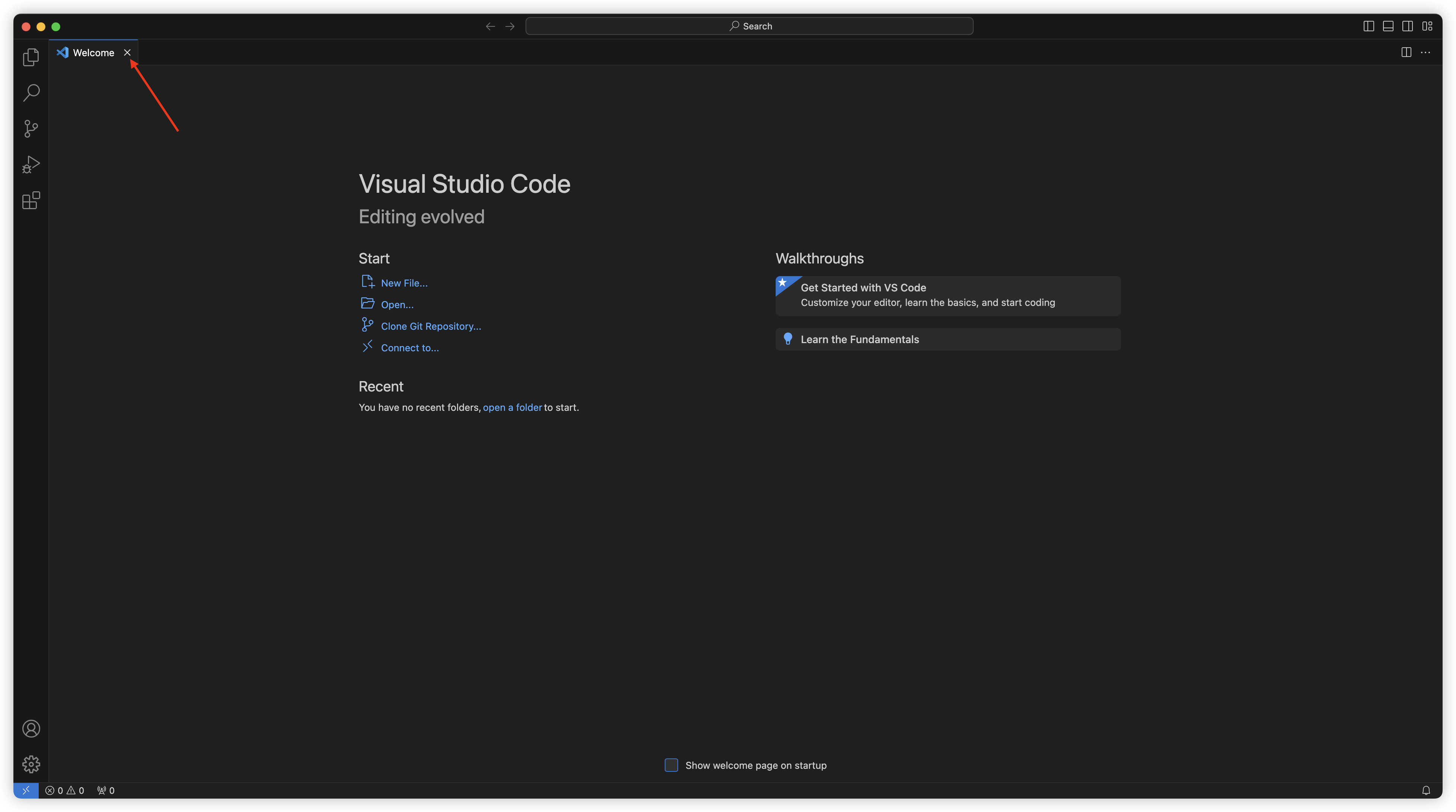Toggle the bottom Panel visibility
Viewport: 1456px width, 812px height.
[1388, 26]
